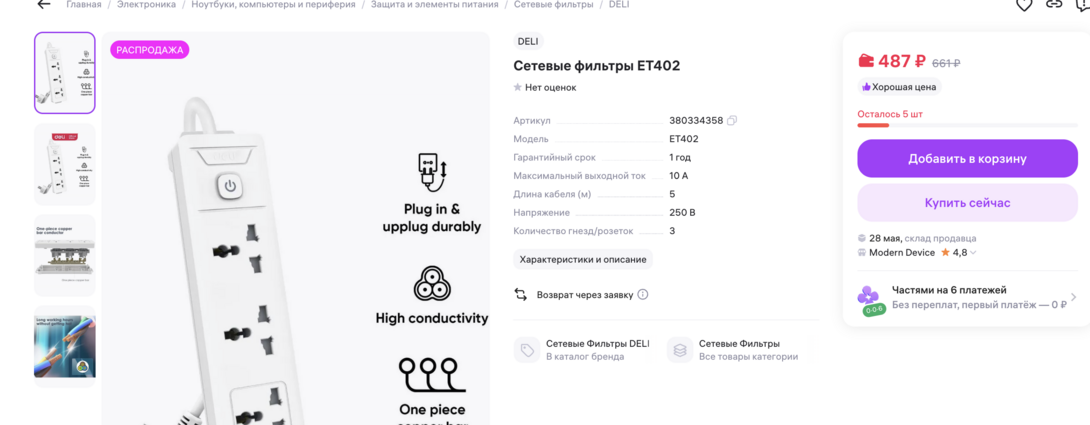
Task: Select first product thumbnail
Action: point(65,73)
